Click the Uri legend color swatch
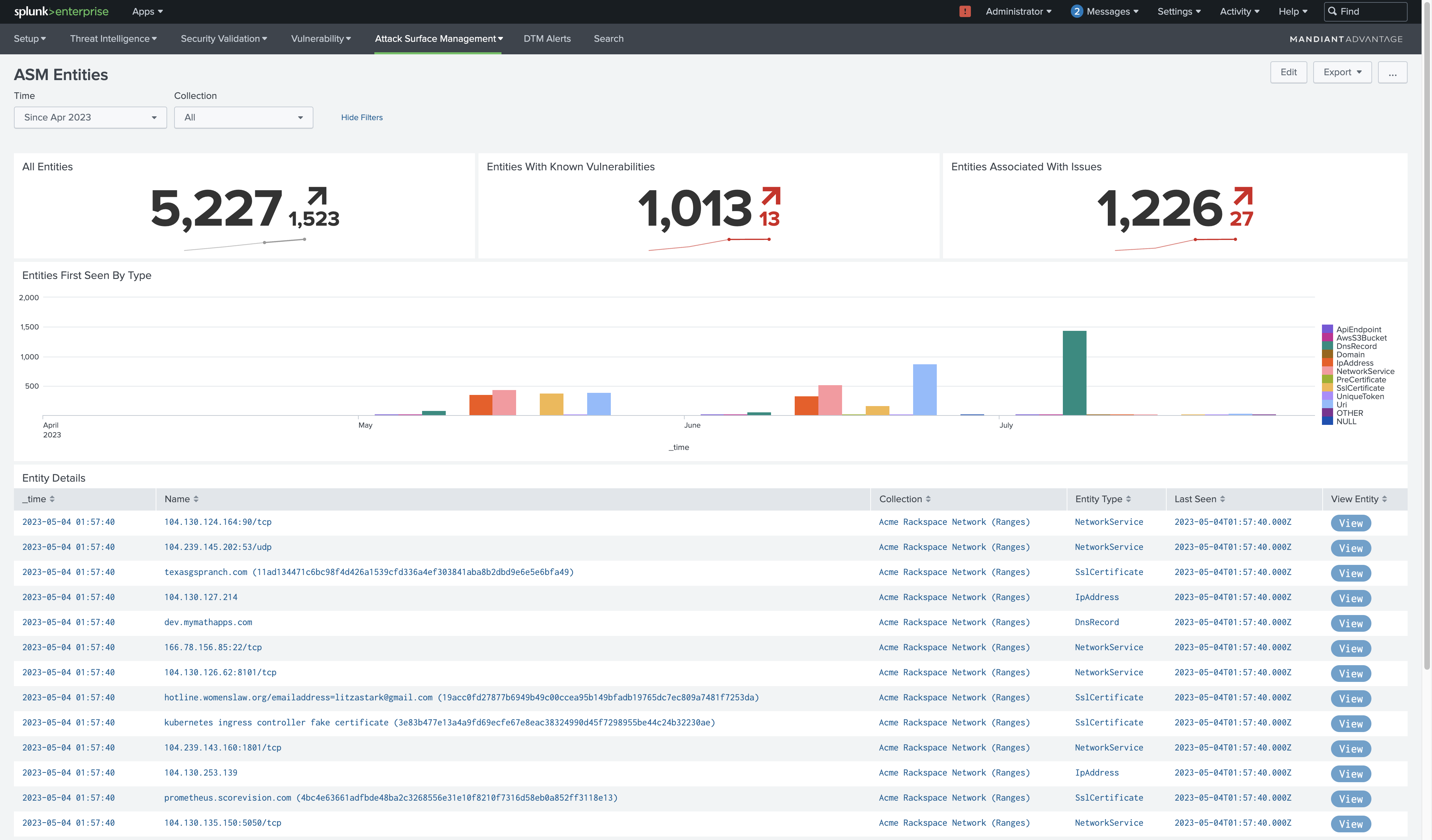Viewport: 1432px width, 840px height. (x=1327, y=405)
